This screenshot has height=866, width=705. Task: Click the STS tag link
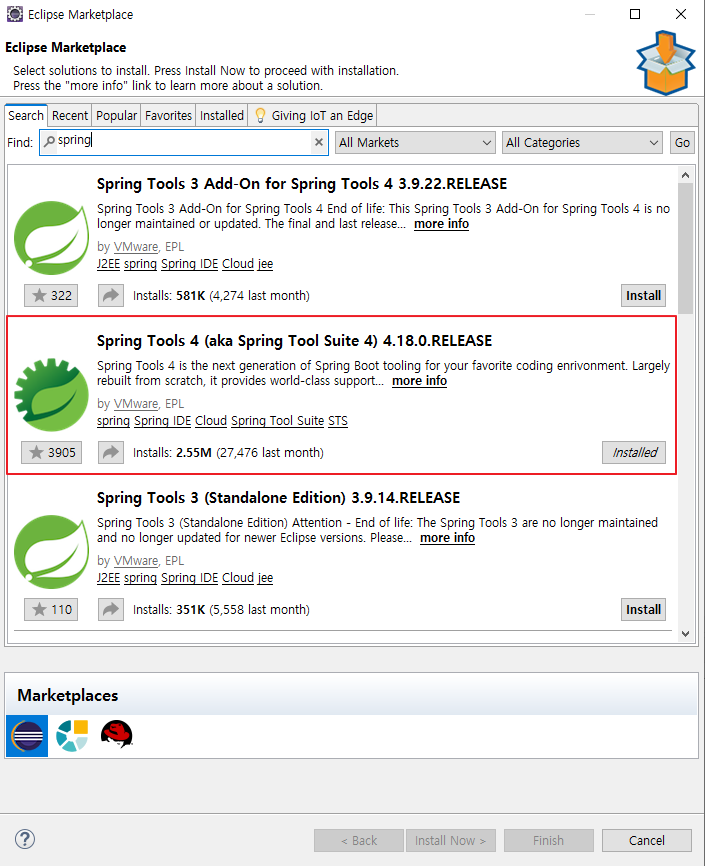(x=338, y=421)
